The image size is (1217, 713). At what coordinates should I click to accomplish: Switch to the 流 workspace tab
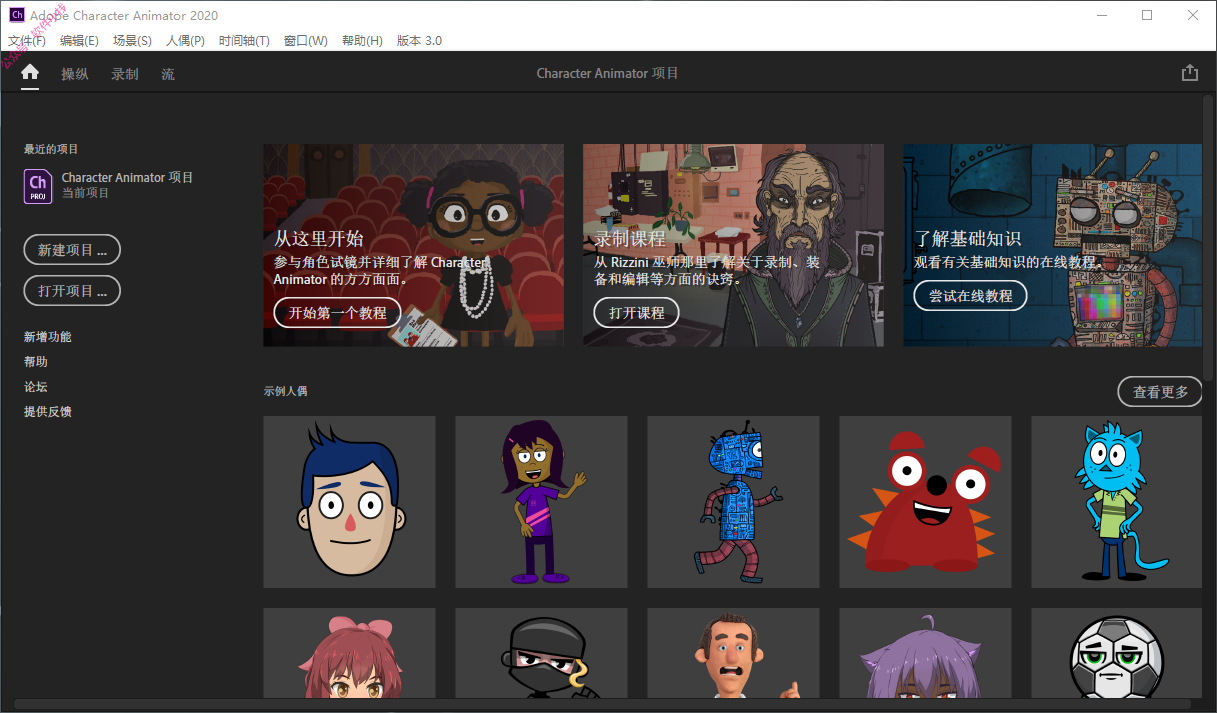168,74
